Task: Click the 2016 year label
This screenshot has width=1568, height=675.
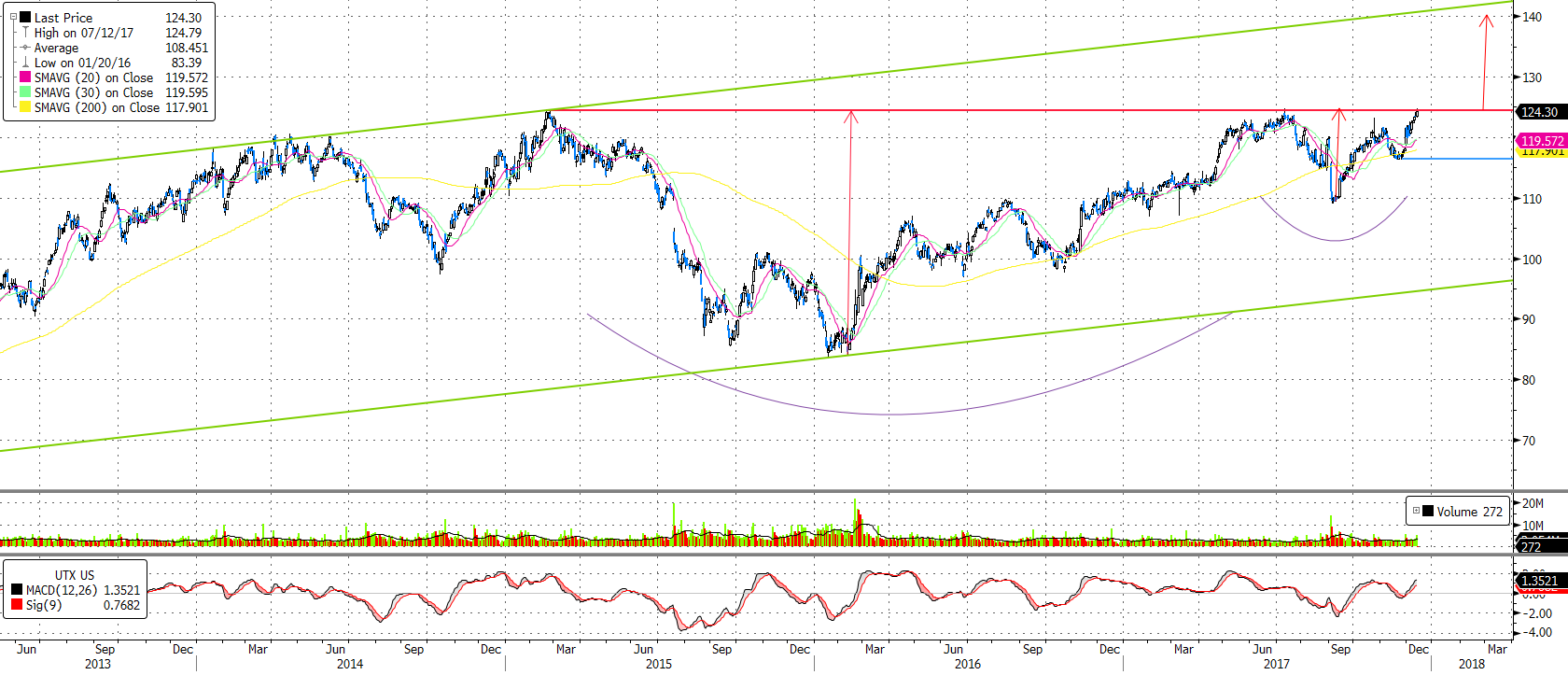Action: 968,664
